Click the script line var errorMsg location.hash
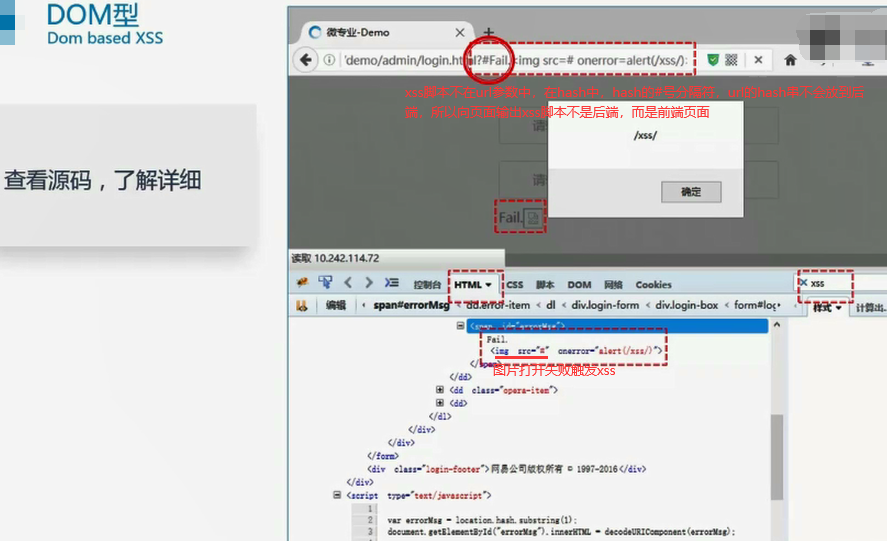 pos(482,519)
